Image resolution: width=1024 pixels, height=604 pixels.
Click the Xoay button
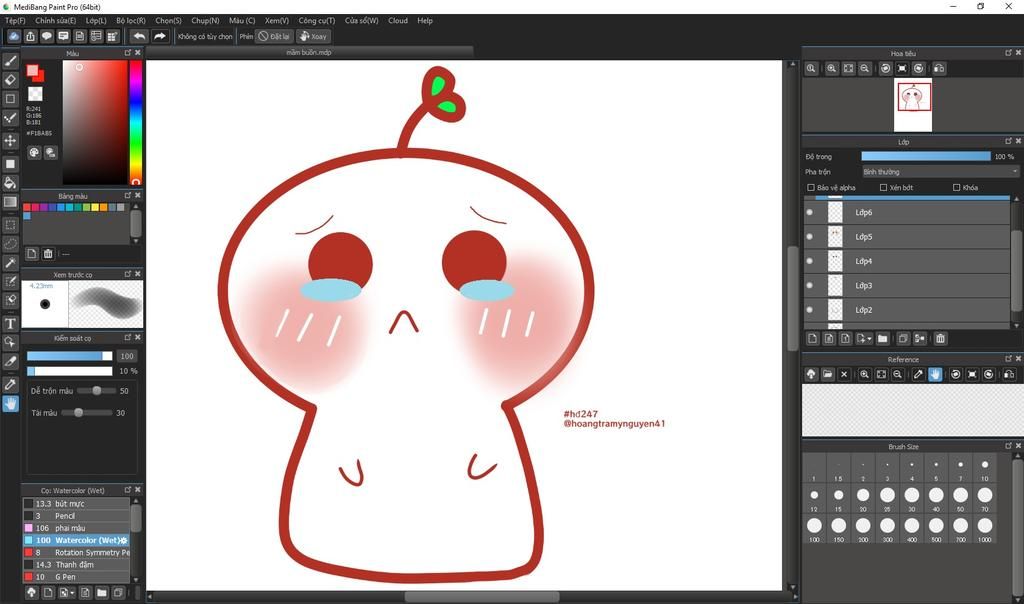point(313,37)
